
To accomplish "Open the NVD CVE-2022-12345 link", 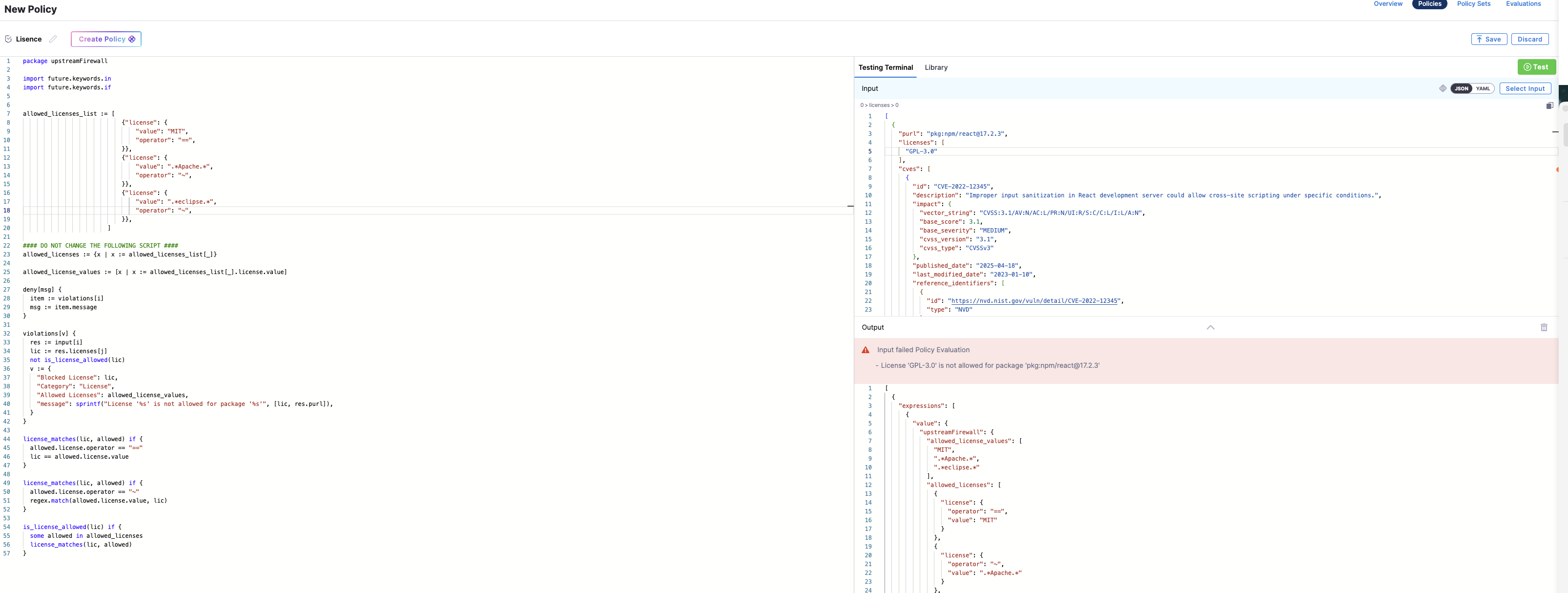I will (x=1034, y=301).
